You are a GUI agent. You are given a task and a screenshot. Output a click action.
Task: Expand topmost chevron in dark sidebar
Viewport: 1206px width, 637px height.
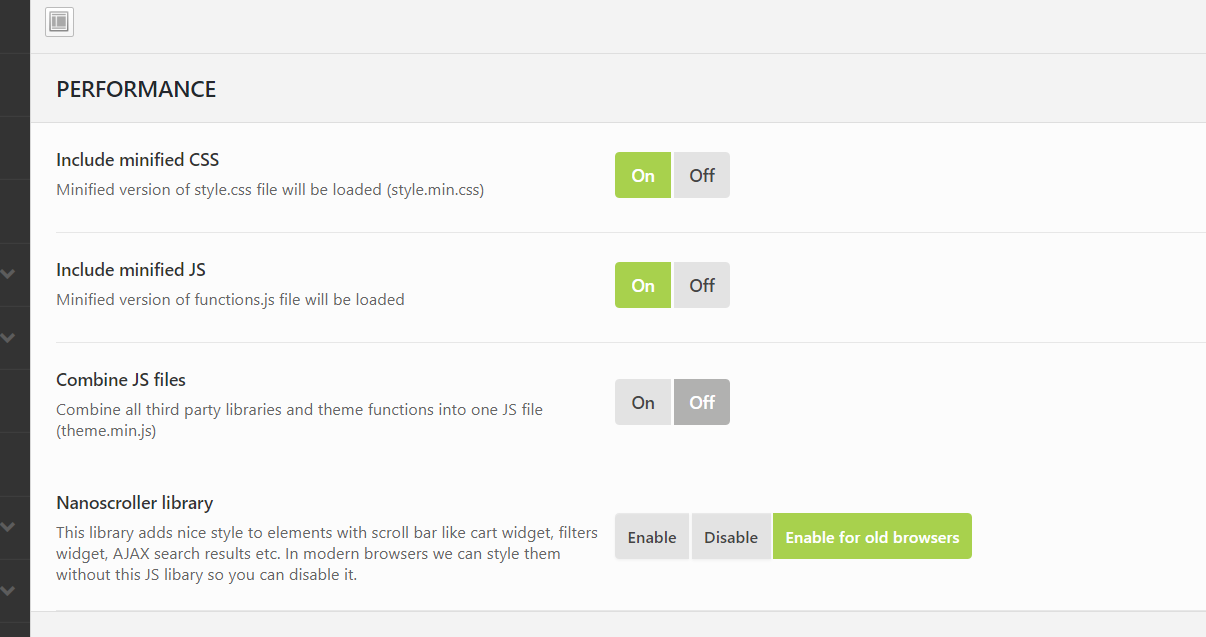(9, 273)
